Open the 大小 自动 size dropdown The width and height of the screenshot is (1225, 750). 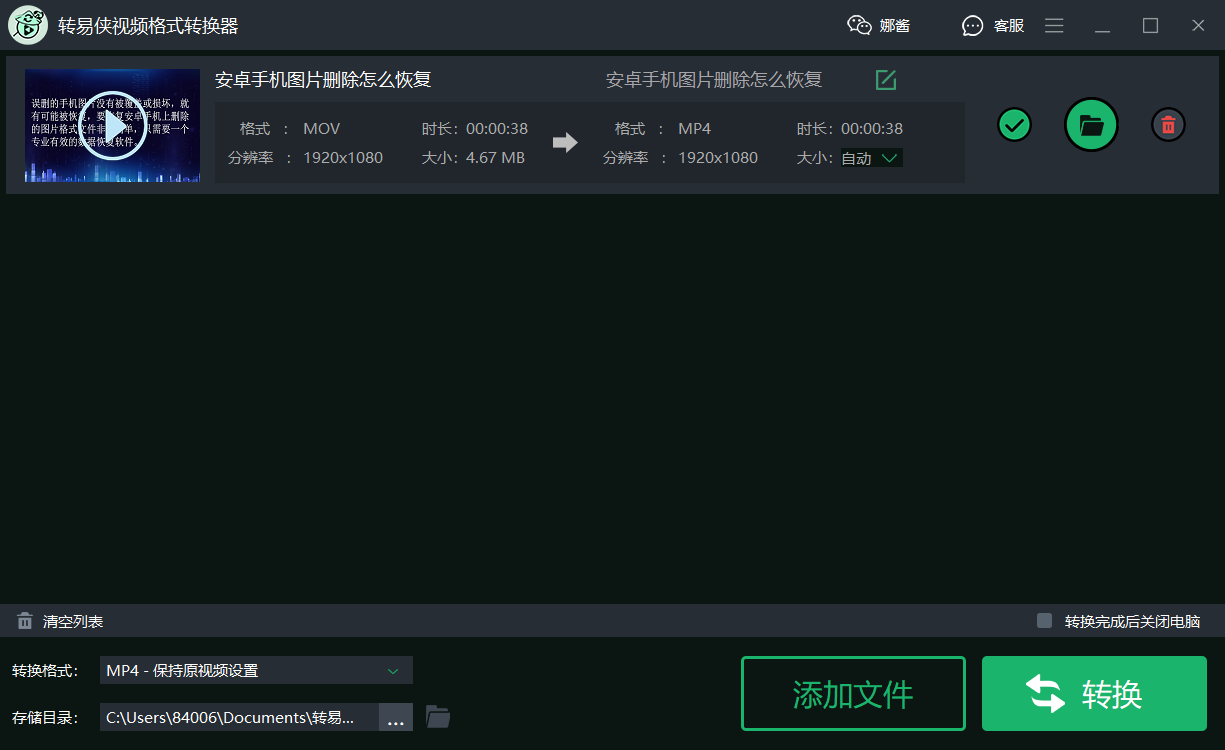(x=871, y=157)
